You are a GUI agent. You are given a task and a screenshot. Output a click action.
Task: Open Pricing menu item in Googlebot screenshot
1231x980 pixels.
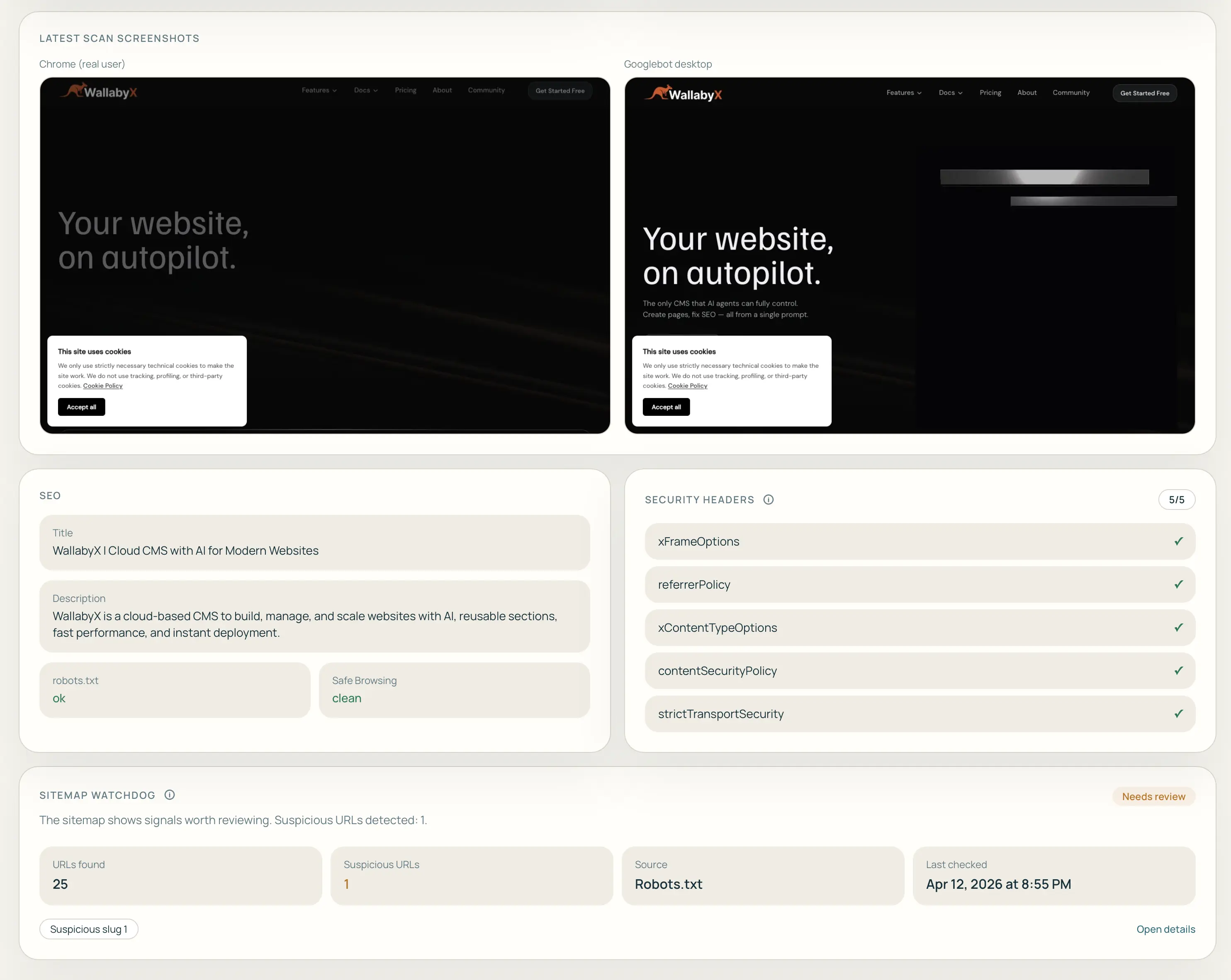[990, 92]
